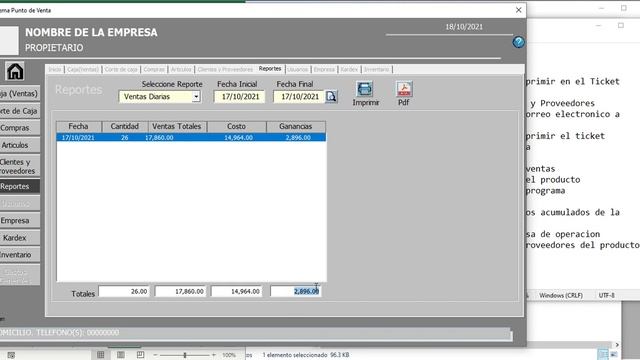Click the Totales field showing 26.00
Viewport: 640px width, 360px height.
coord(124,291)
